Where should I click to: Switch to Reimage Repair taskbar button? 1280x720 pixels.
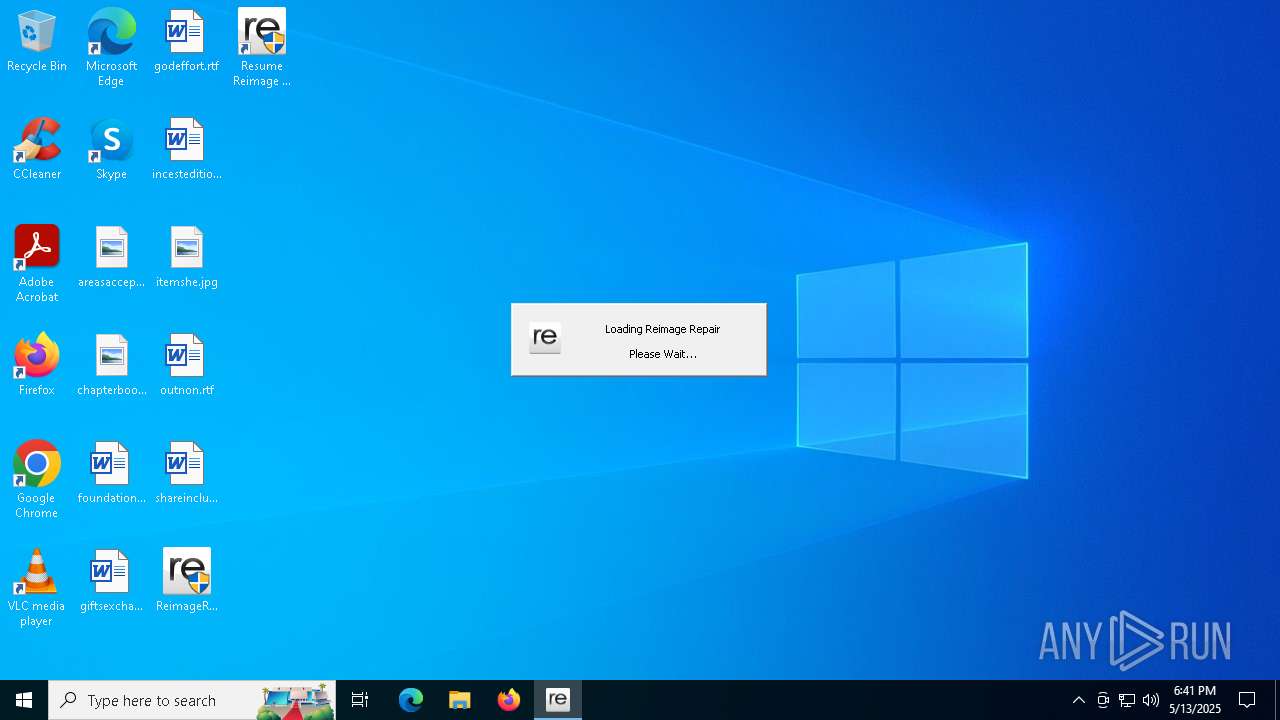[558, 700]
